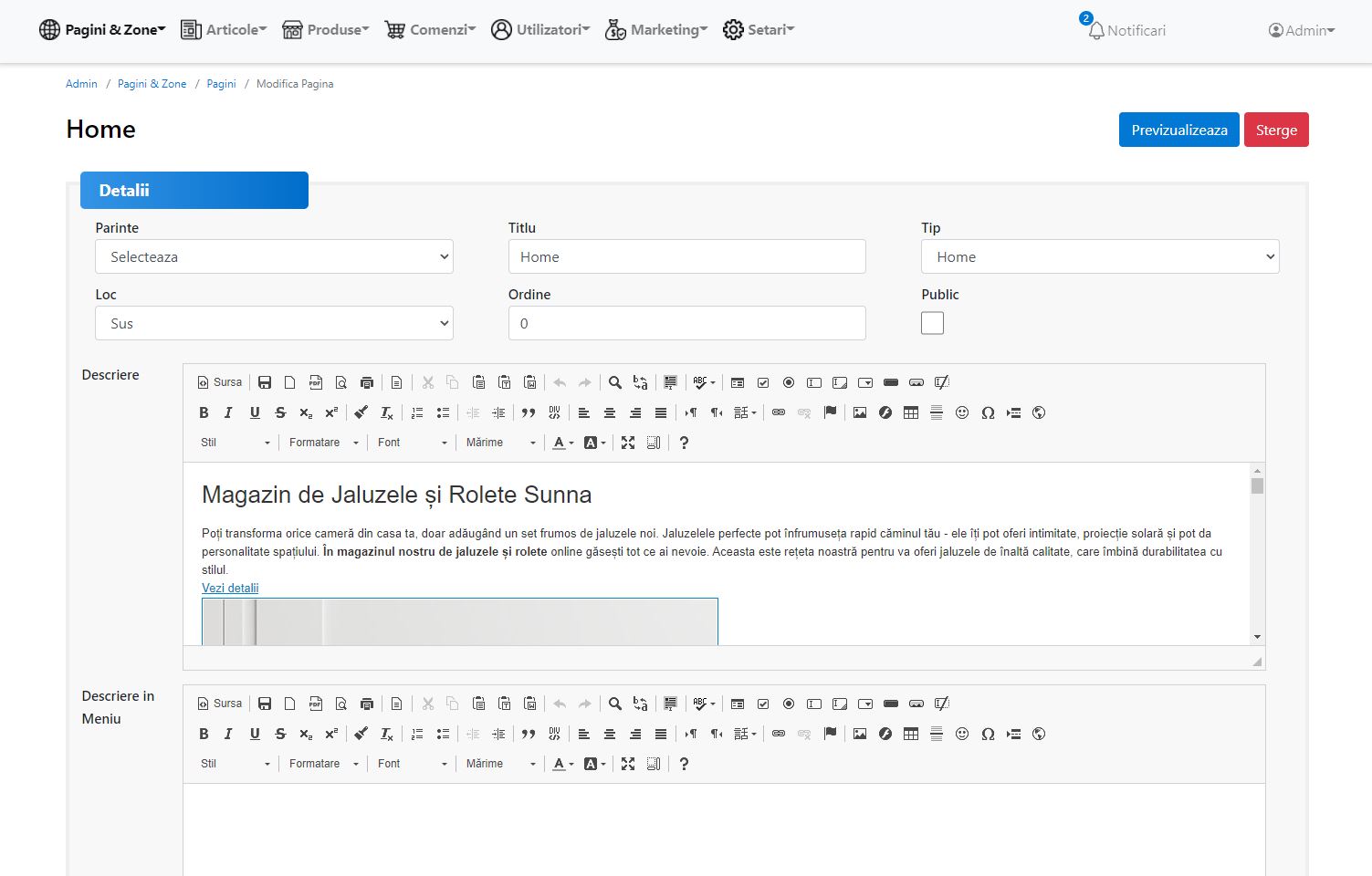Open the Parinte Selecteaza dropdown
This screenshot has height=876, width=1372.
tap(274, 256)
